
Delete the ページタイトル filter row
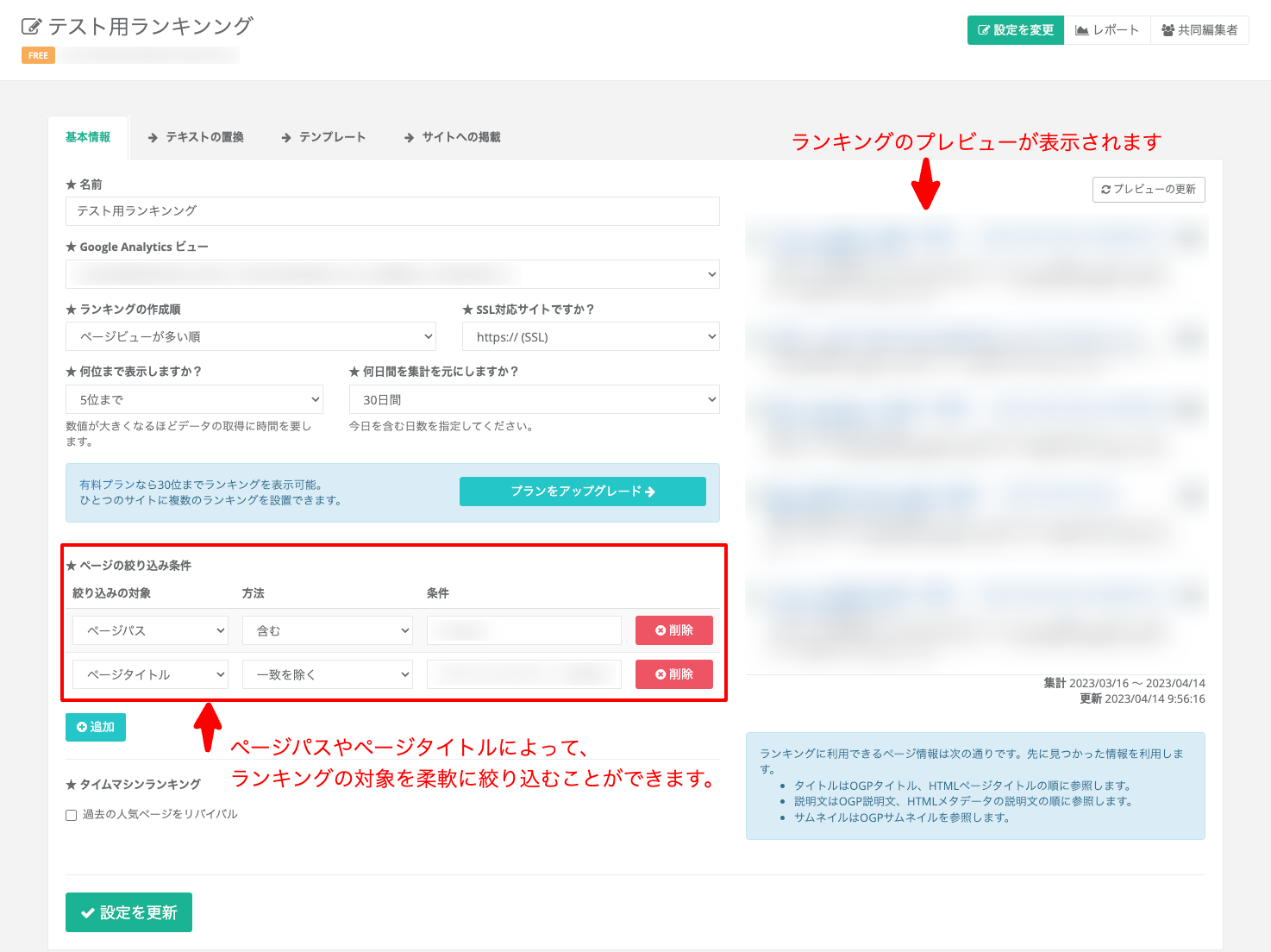click(674, 674)
